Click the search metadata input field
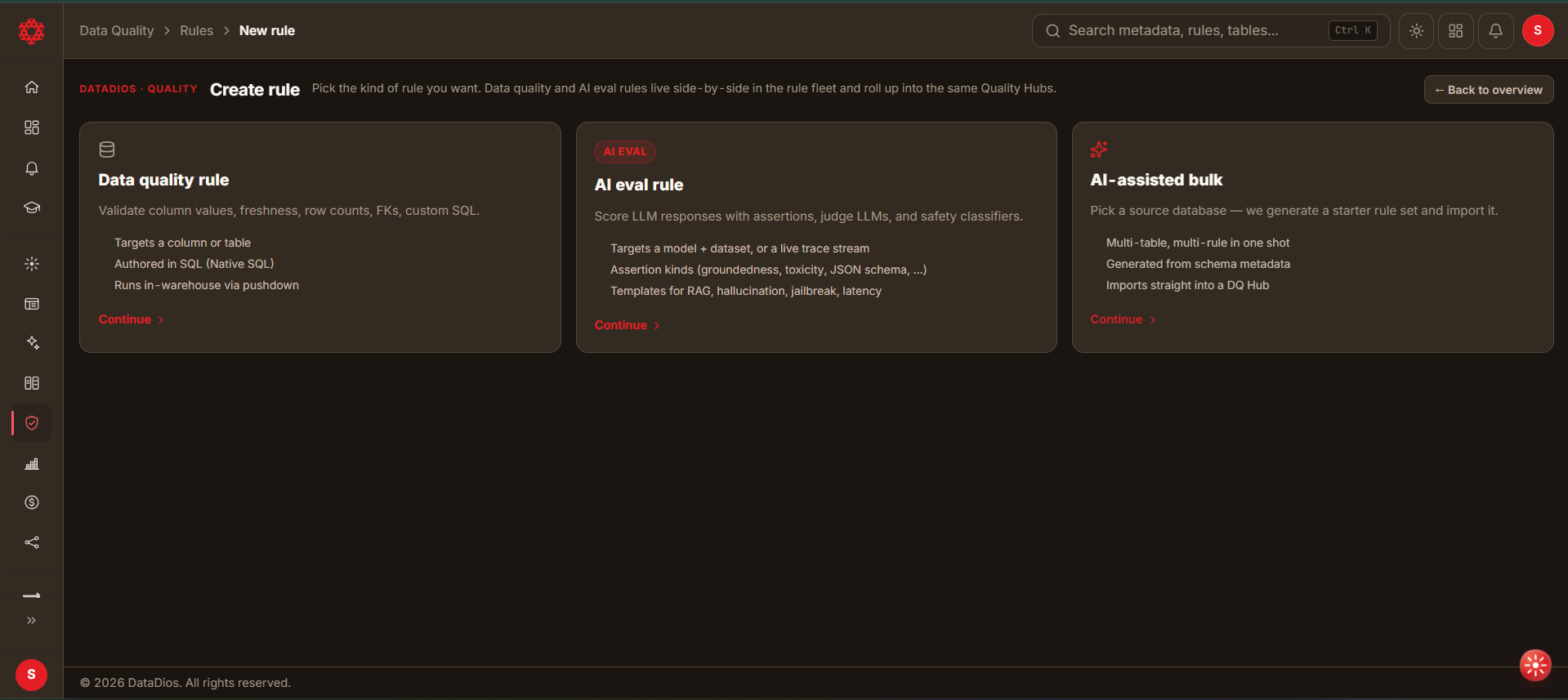 [x=1210, y=31]
